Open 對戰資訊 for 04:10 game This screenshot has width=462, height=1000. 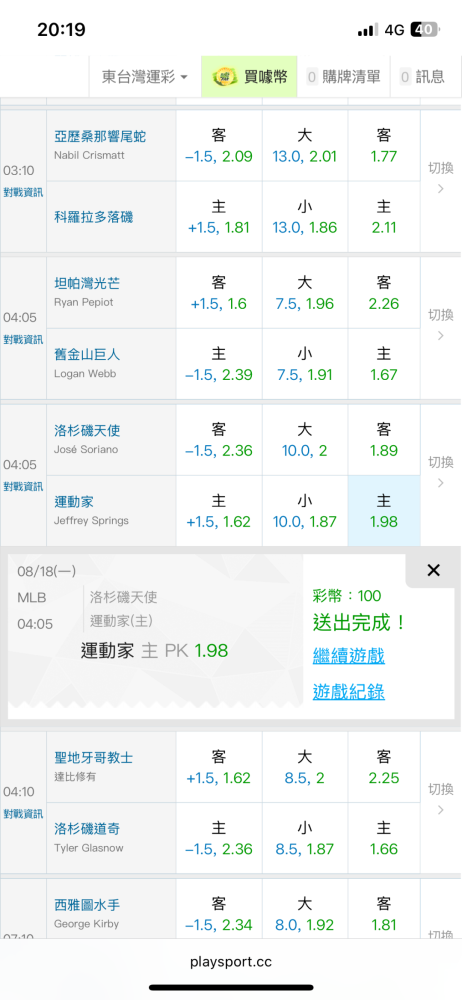click(23, 814)
